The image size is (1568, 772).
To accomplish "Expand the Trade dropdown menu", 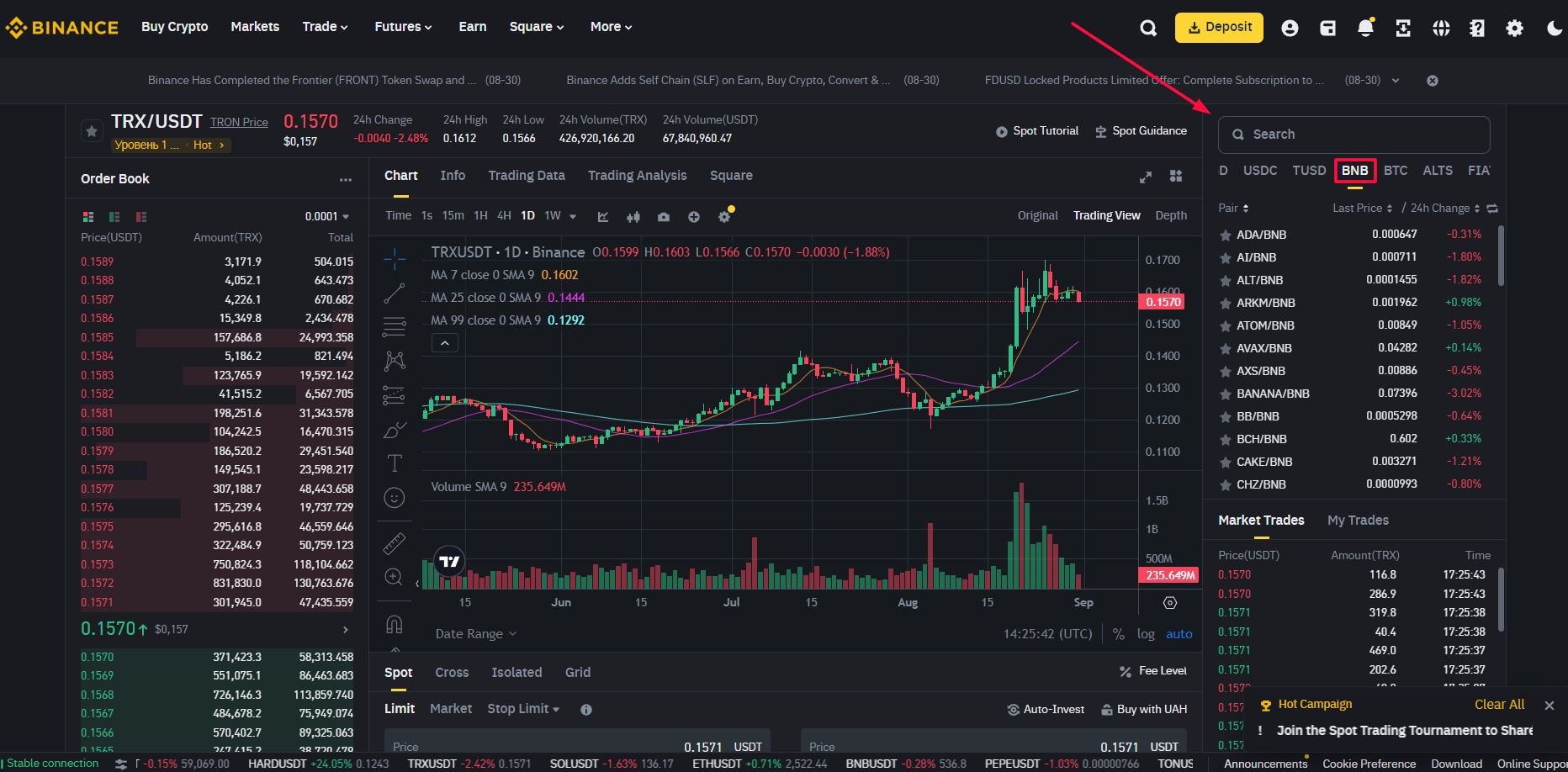I will click(x=325, y=27).
